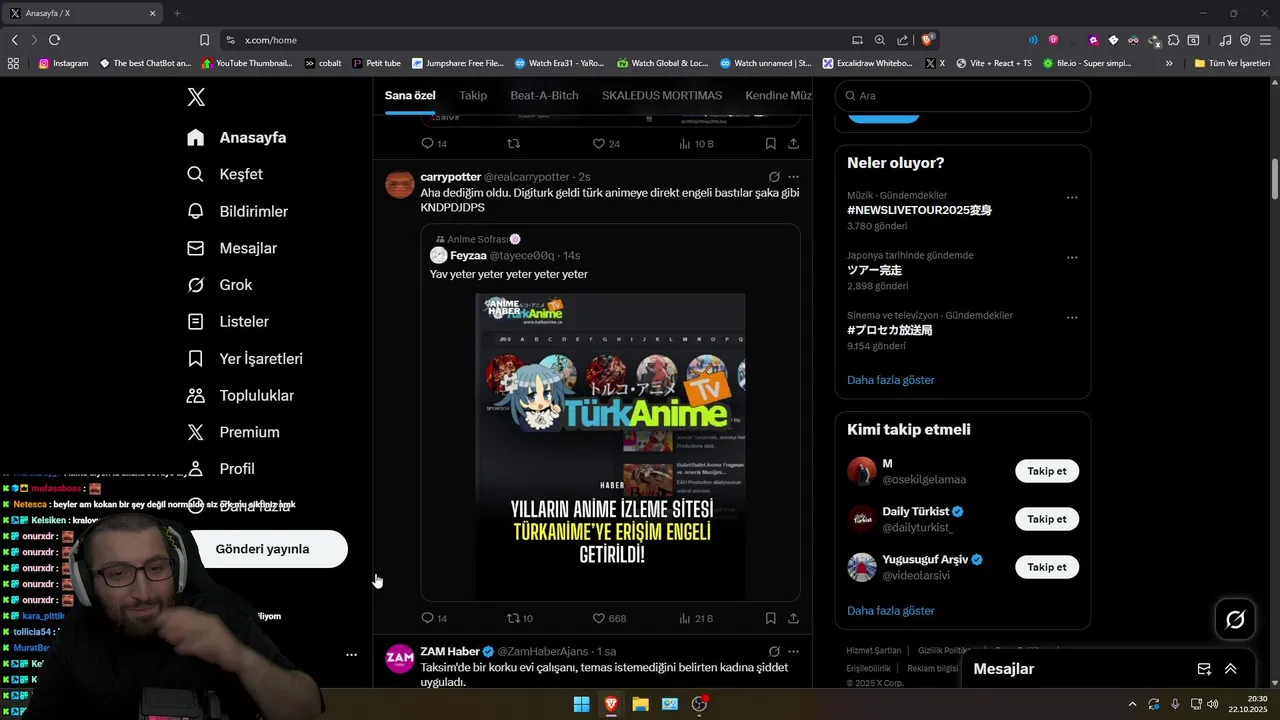Click the Profil person icon
Image resolution: width=1280 pixels, height=720 pixels.
coord(196,469)
